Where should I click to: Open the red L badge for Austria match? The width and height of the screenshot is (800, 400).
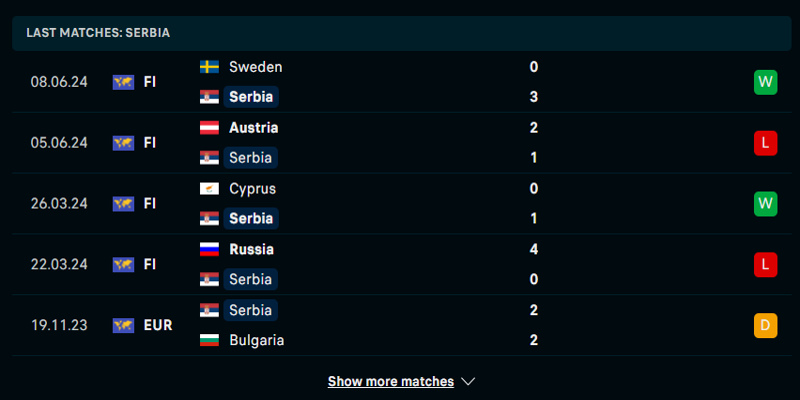tap(765, 143)
